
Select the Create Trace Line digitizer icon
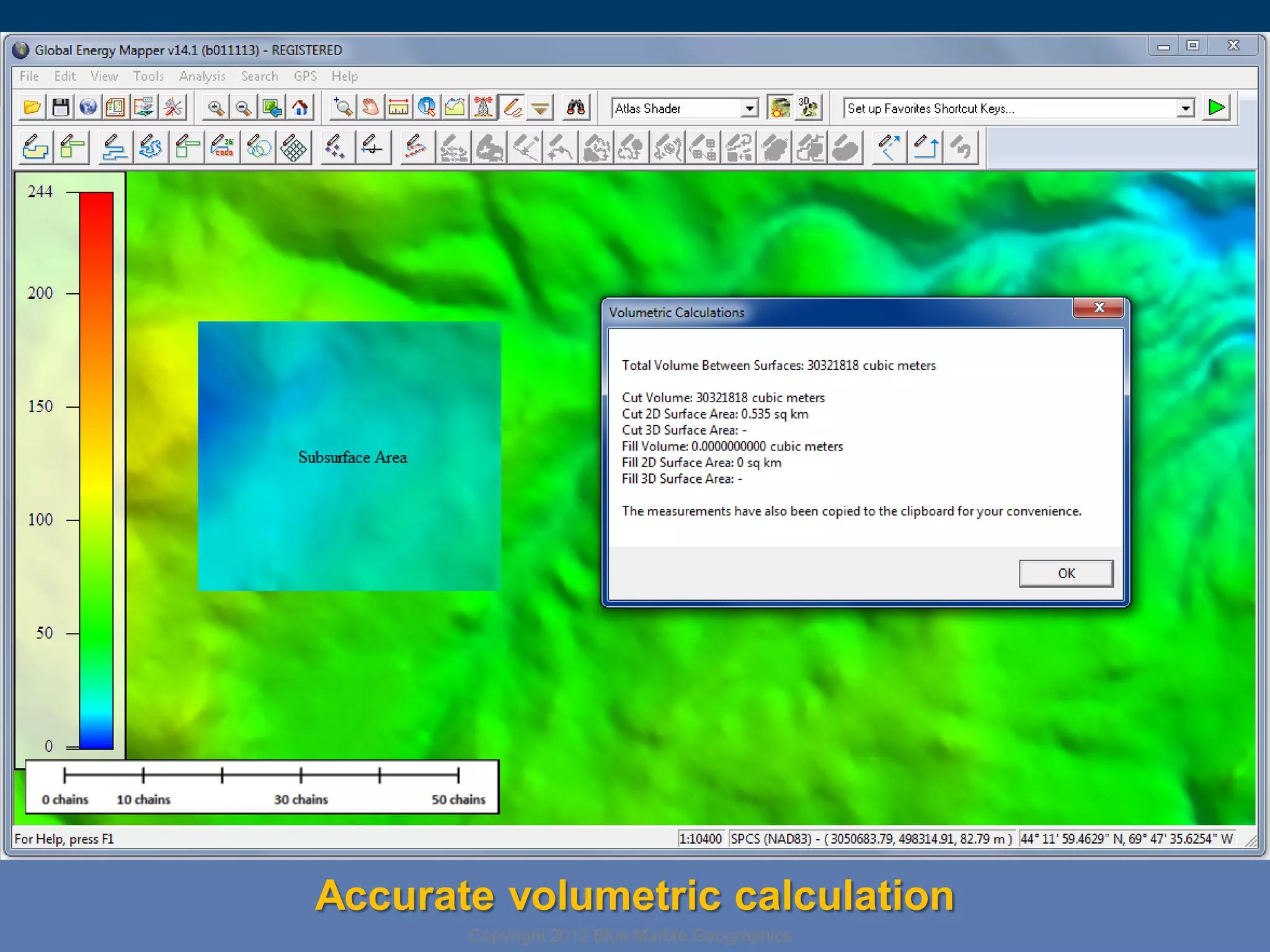[x=151, y=148]
